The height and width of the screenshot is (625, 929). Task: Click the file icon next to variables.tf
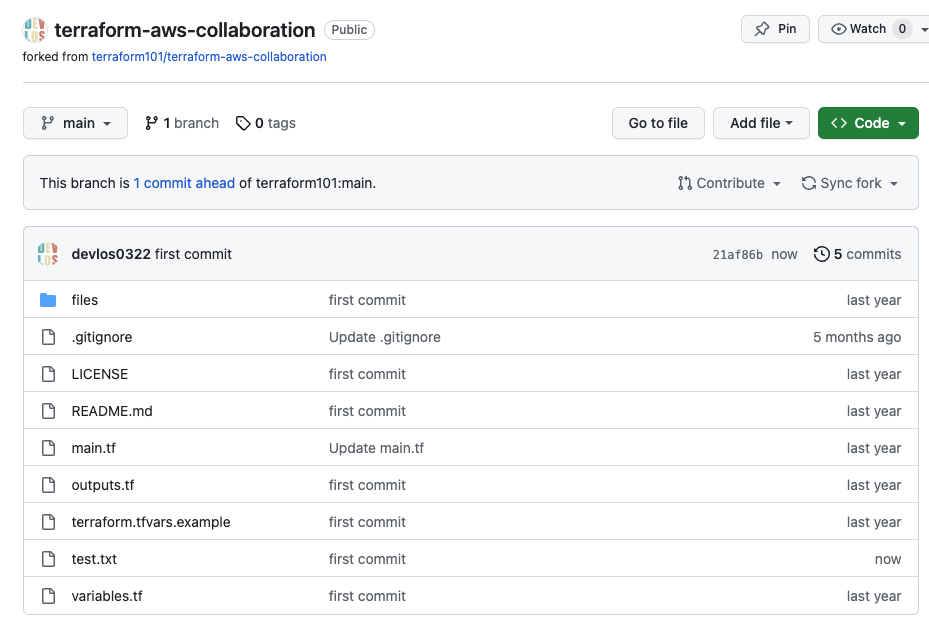pyautogui.click(x=48, y=596)
